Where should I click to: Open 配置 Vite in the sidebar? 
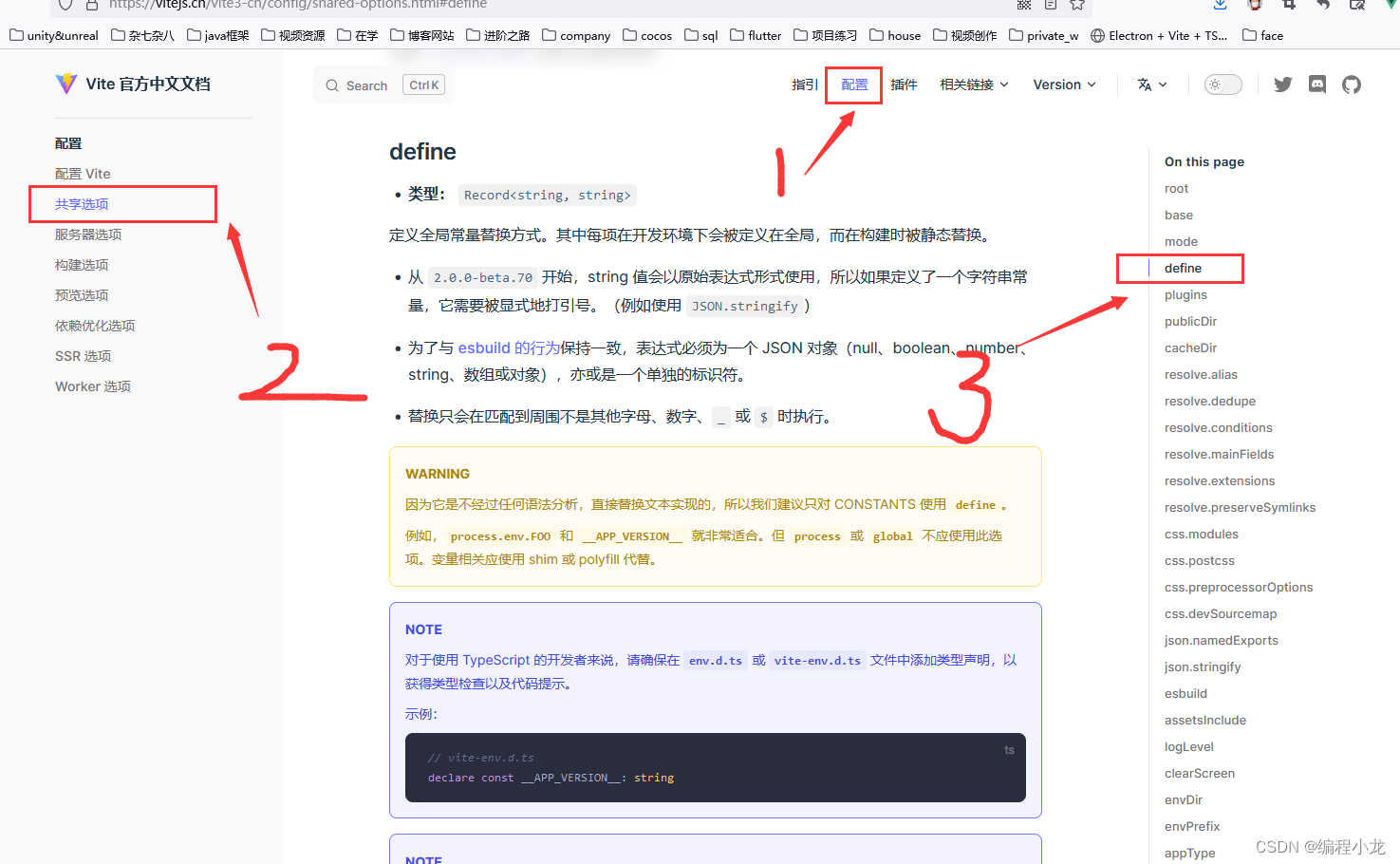83,174
